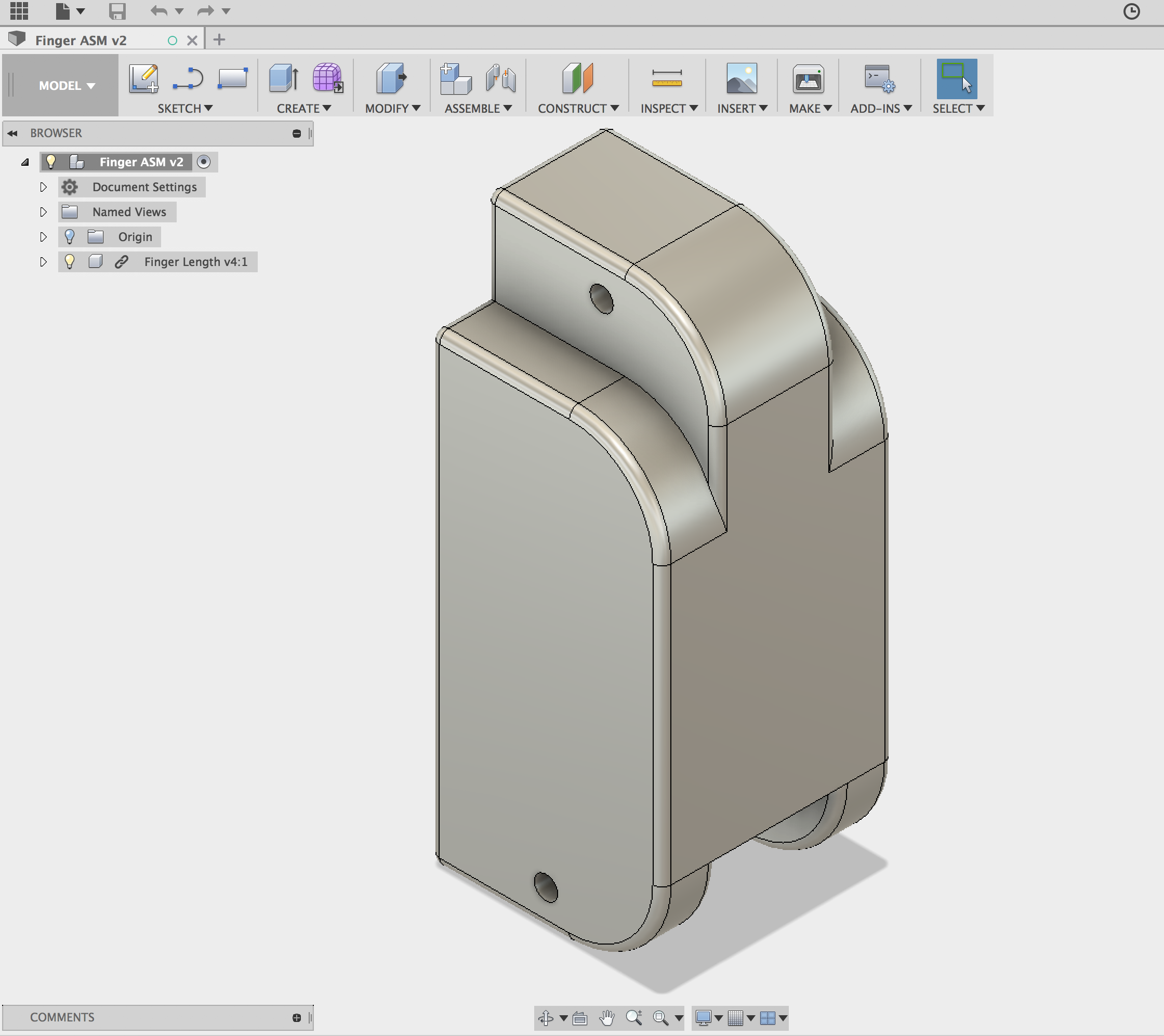This screenshot has width=1164, height=1036.
Task: Select the New Component tool
Action: (x=456, y=78)
